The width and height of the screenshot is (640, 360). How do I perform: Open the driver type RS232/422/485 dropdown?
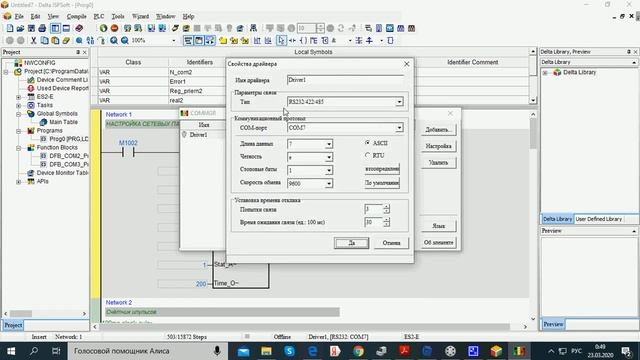[x=399, y=102]
